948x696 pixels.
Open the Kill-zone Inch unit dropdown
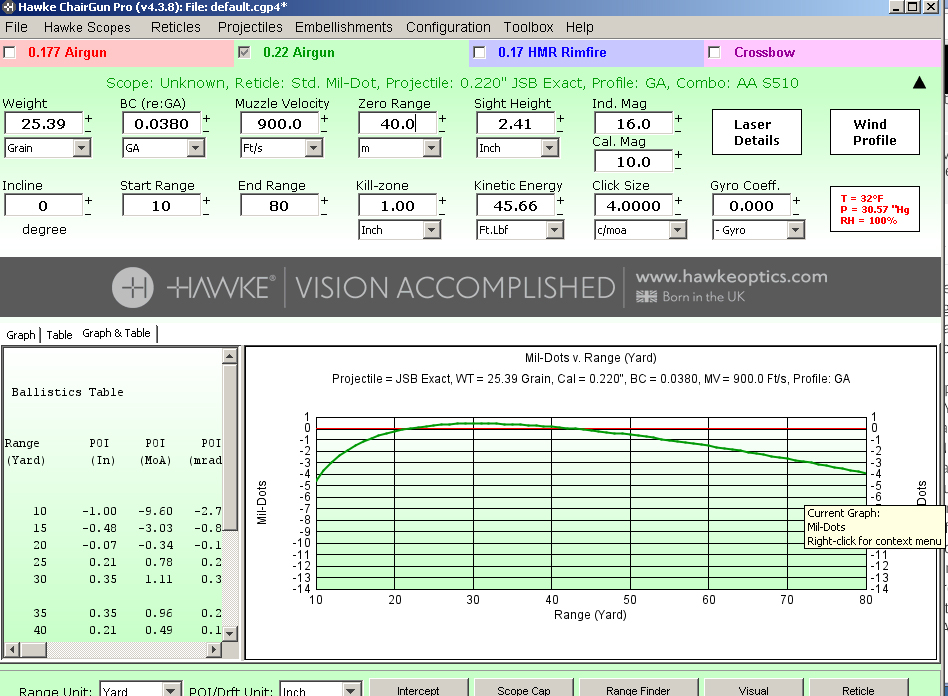[432, 230]
